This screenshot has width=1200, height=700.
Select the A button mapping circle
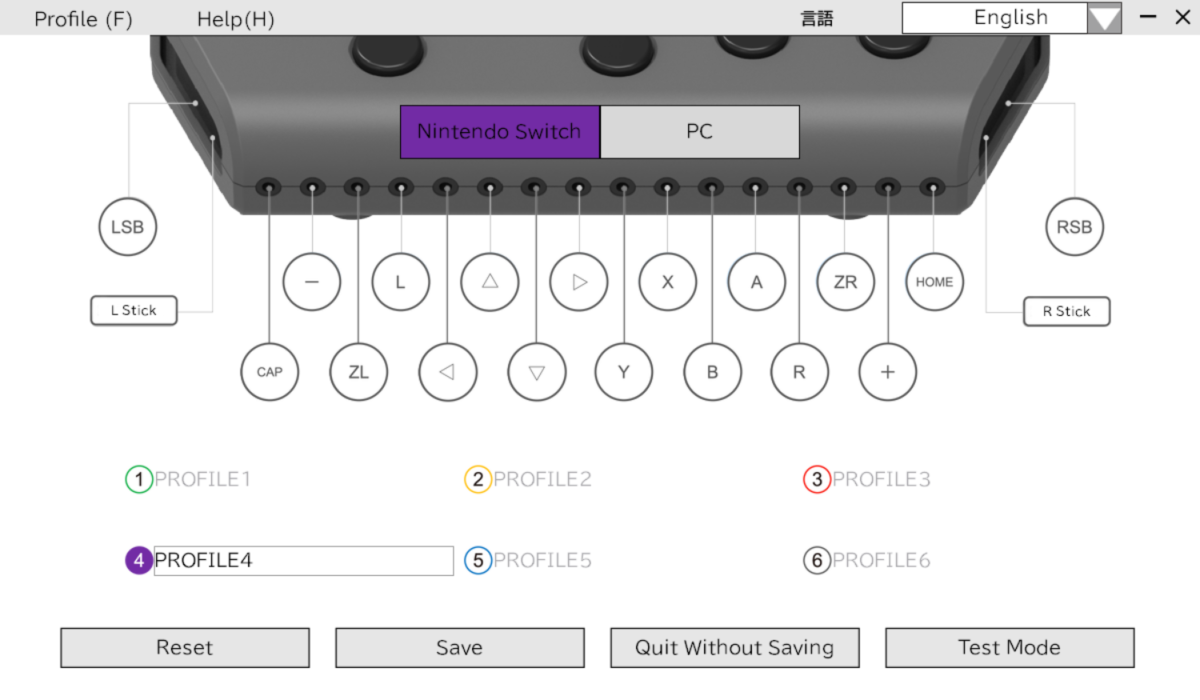[x=756, y=282]
